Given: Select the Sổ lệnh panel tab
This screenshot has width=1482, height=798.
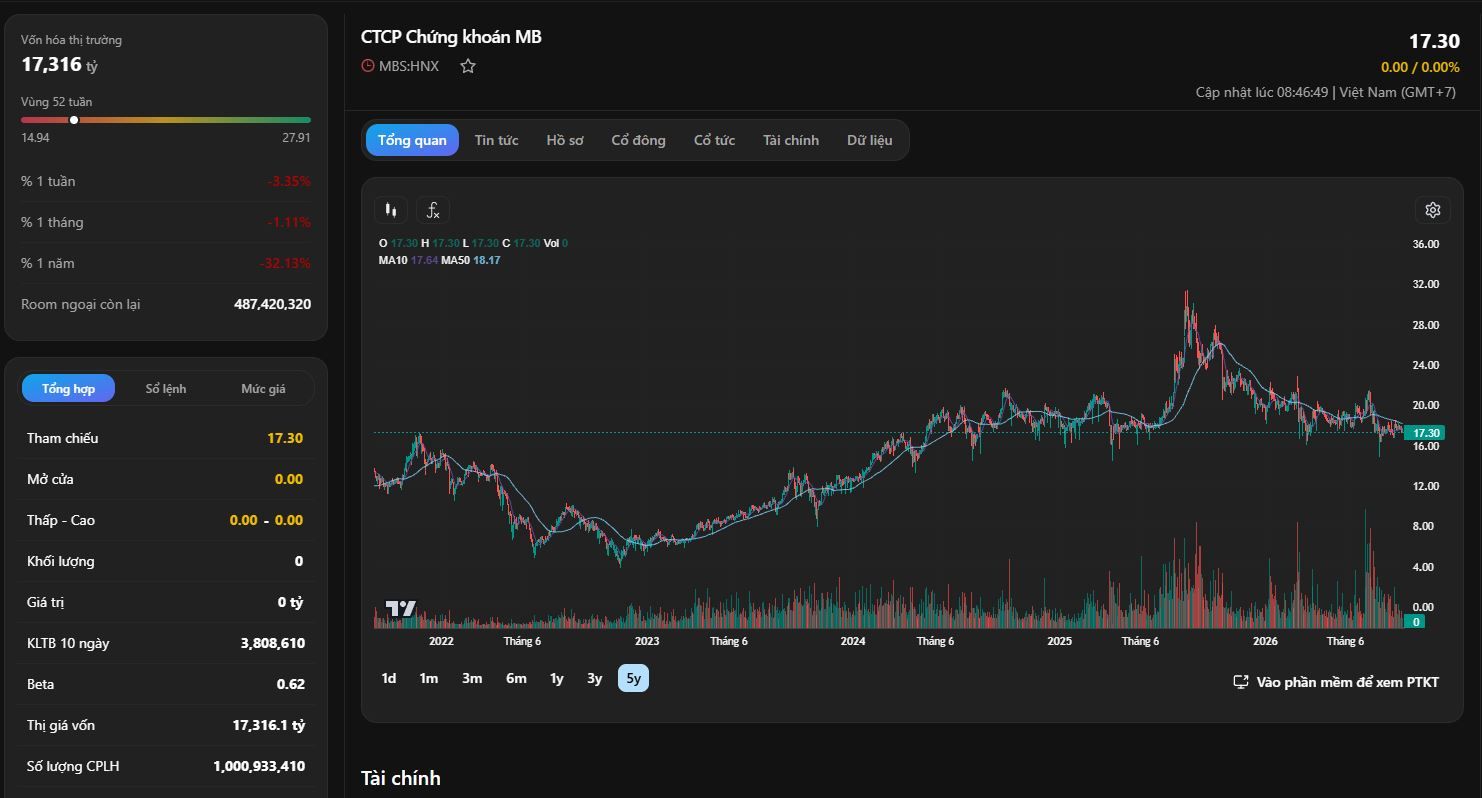Looking at the screenshot, I should point(166,388).
